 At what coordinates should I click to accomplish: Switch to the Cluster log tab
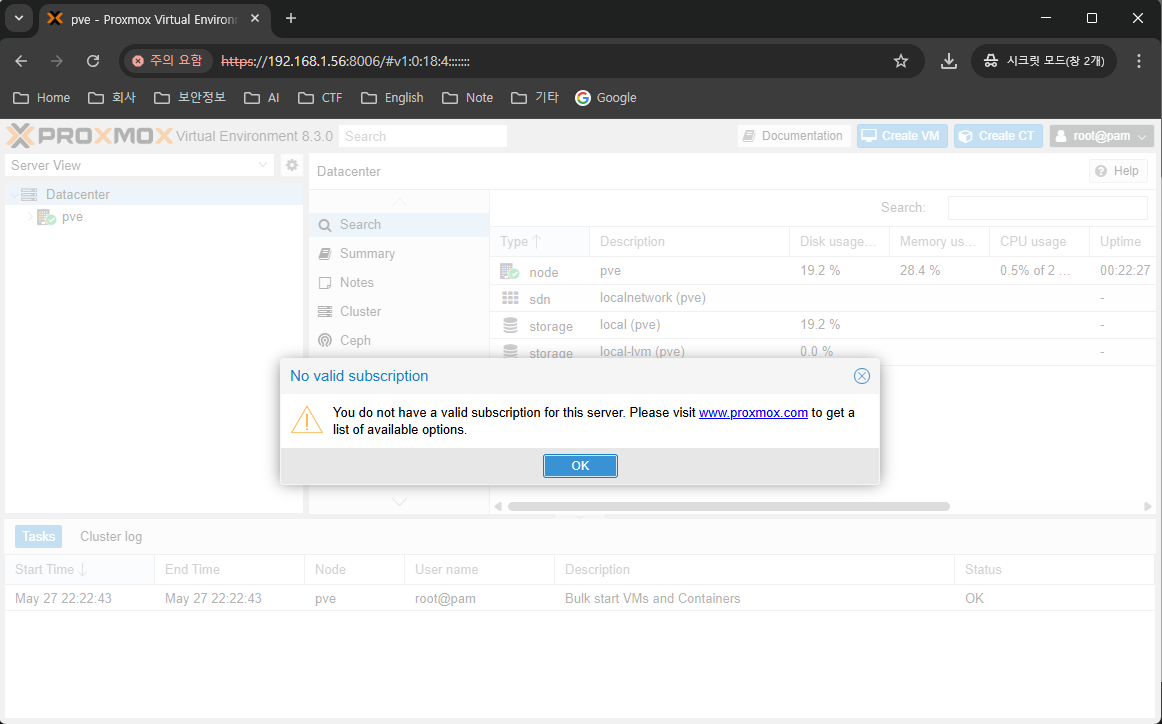111,537
